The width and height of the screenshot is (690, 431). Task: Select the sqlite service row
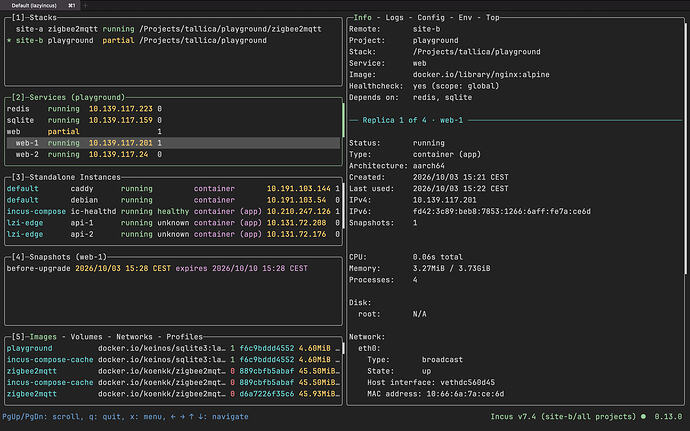point(173,120)
